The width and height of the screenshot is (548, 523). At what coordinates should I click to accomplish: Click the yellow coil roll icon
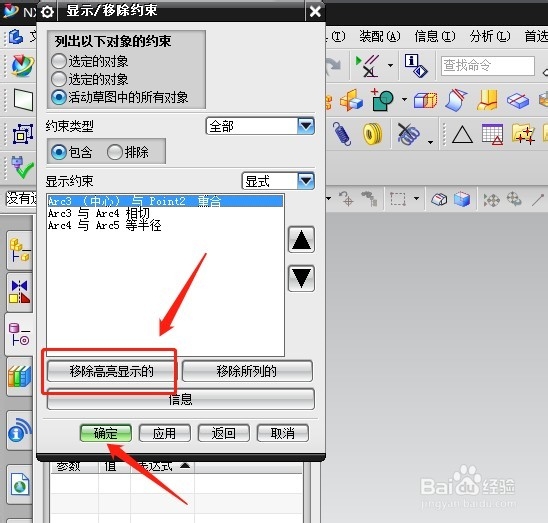coord(373,134)
